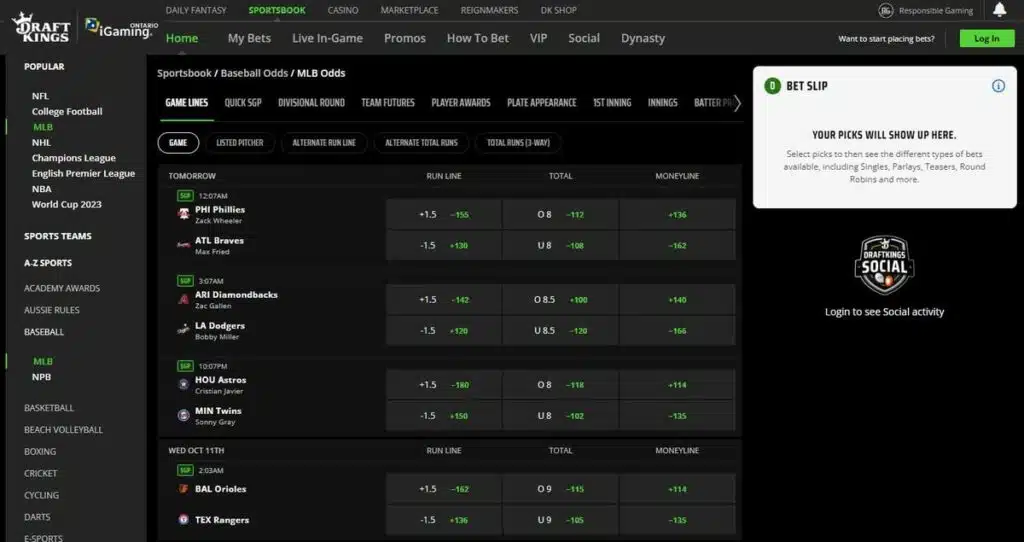Click the DraftKings logo
The width and height of the screenshot is (1024, 542).
pos(40,28)
